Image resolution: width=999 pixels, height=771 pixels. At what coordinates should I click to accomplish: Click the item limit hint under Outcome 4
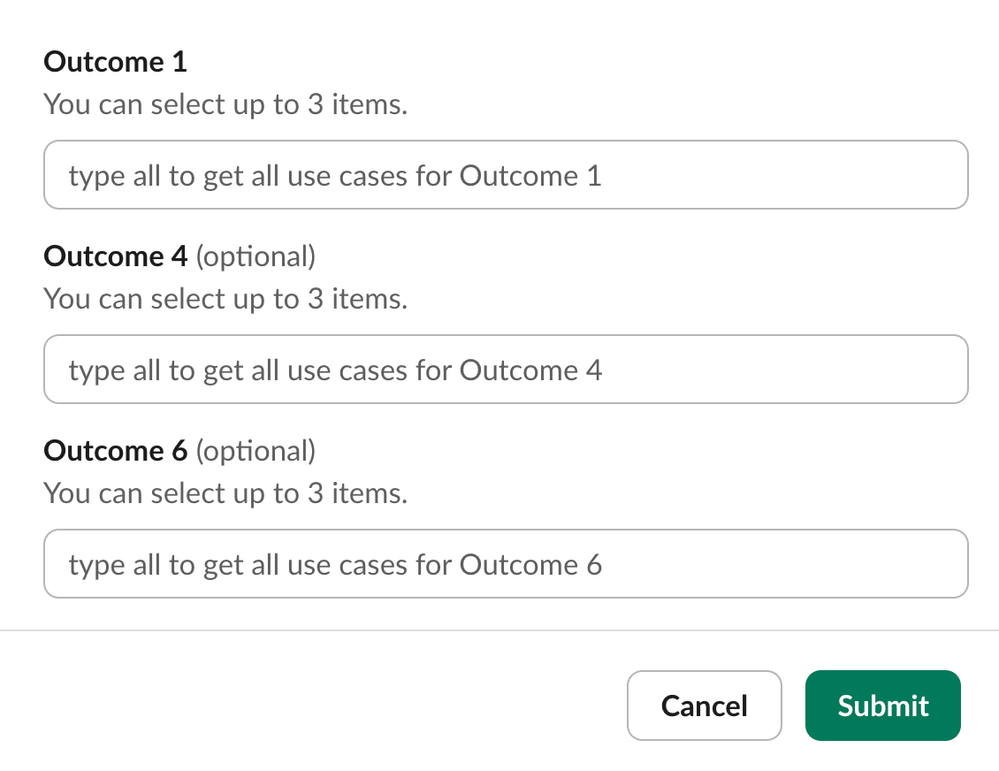[x=225, y=299]
